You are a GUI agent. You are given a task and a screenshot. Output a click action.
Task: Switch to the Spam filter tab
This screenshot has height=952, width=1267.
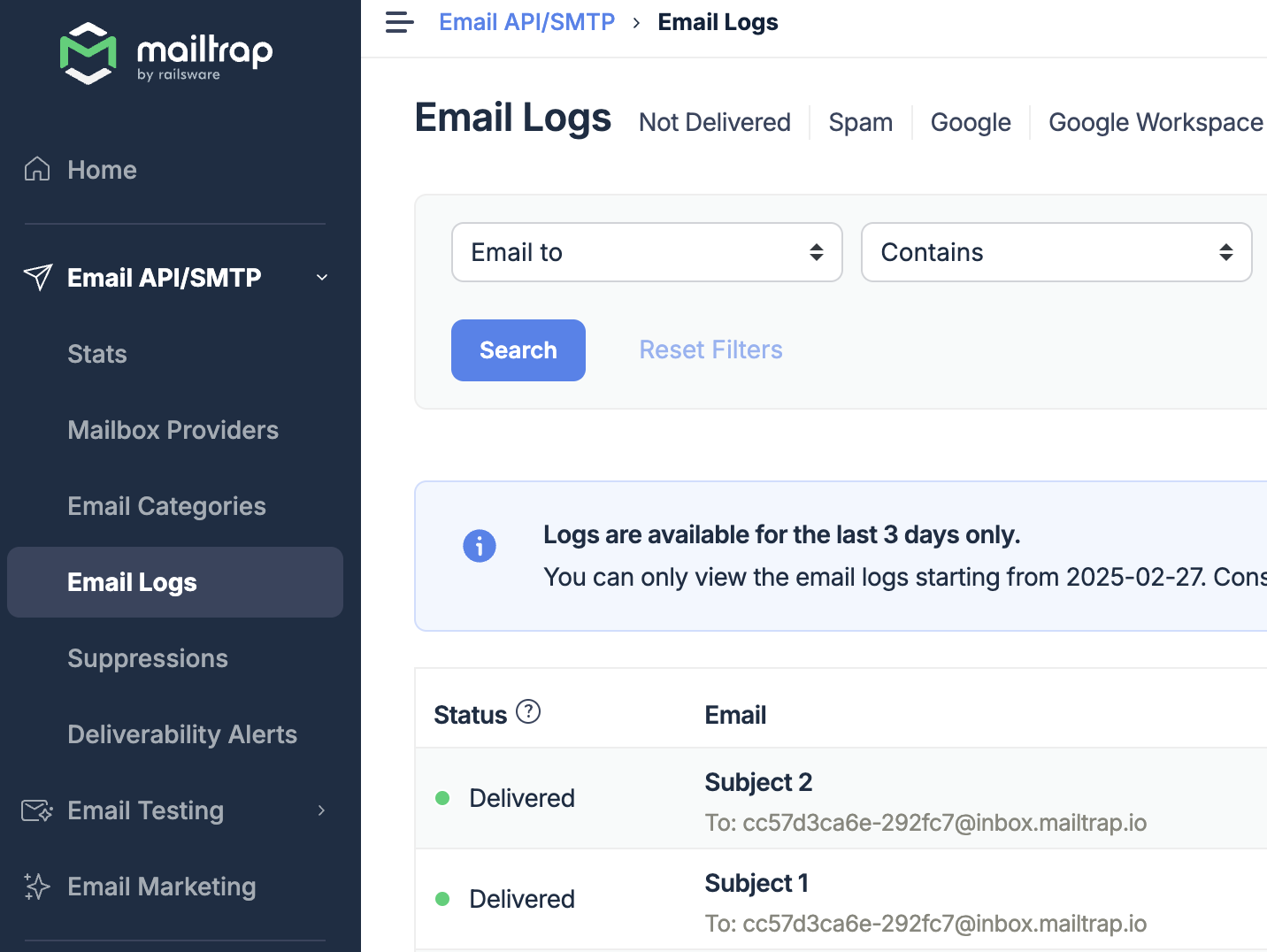click(x=861, y=122)
